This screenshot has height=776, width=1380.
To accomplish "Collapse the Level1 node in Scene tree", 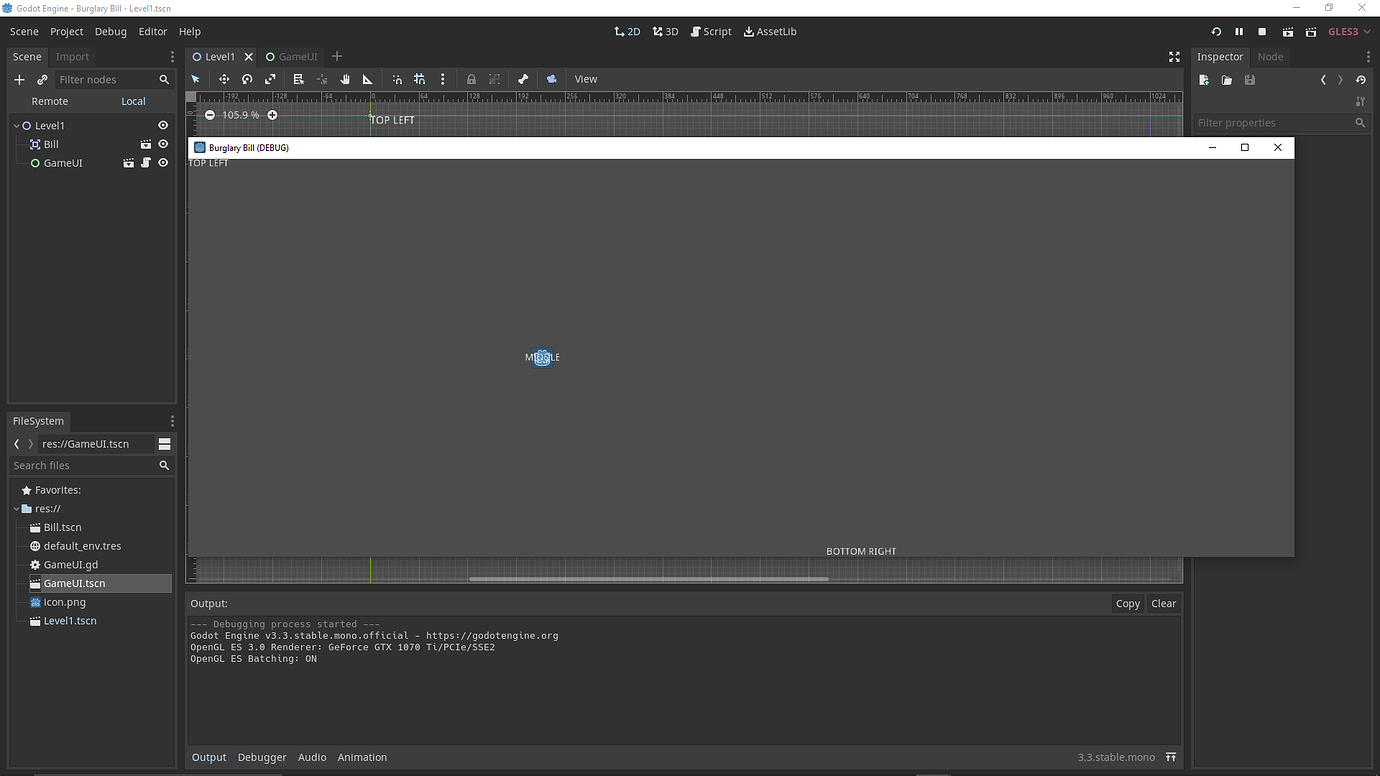I will (x=14, y=125).
